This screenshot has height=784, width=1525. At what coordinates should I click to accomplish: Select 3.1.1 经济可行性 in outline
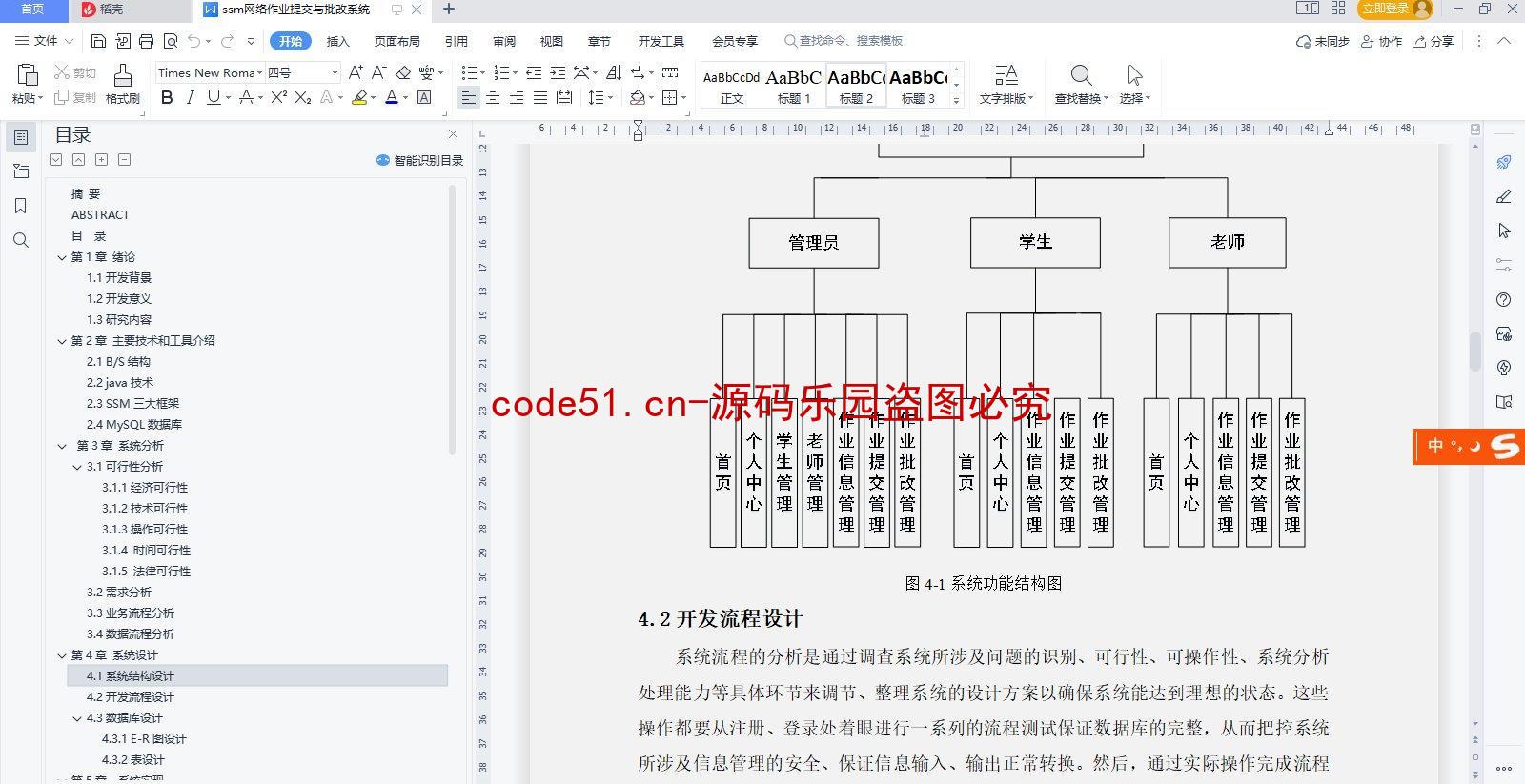[145, 488]
